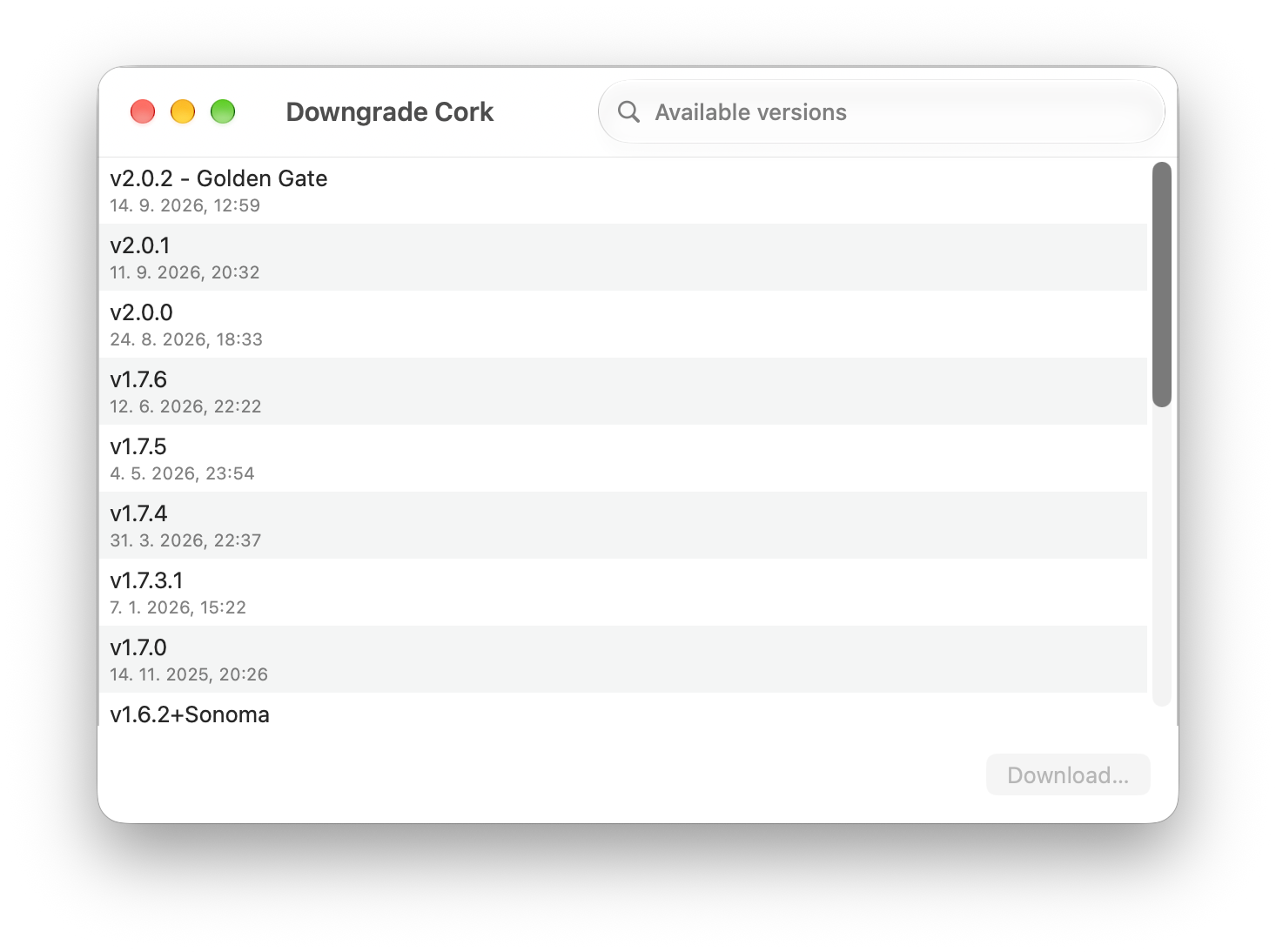Minimize the window with the yellow button
Viewport: 1276px width, 952px height.
tap(183, 112)
